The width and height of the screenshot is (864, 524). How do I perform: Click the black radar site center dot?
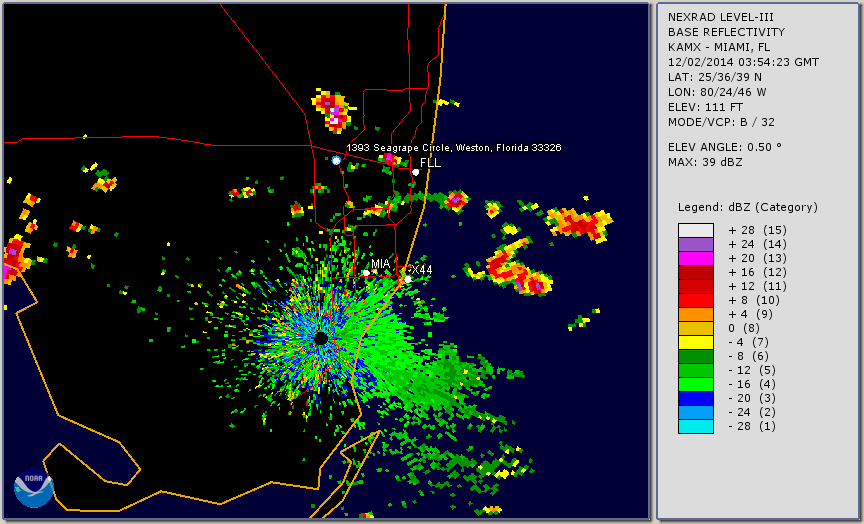click(321, 338)
